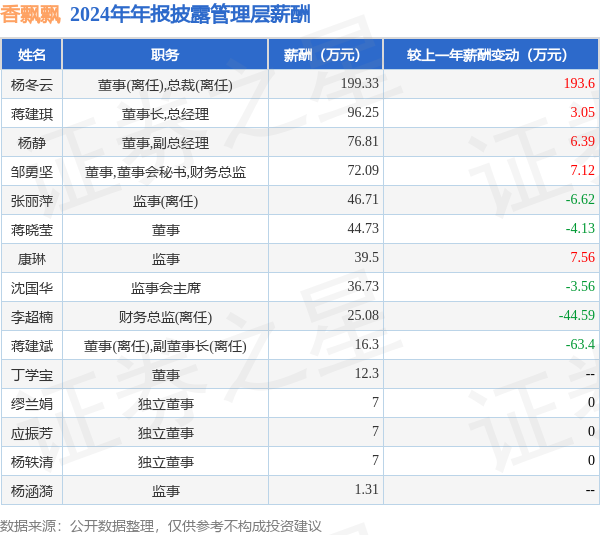Click the position 董事(离任),副董事长(离任)
The image size is (600, 535).
(165, 347)
